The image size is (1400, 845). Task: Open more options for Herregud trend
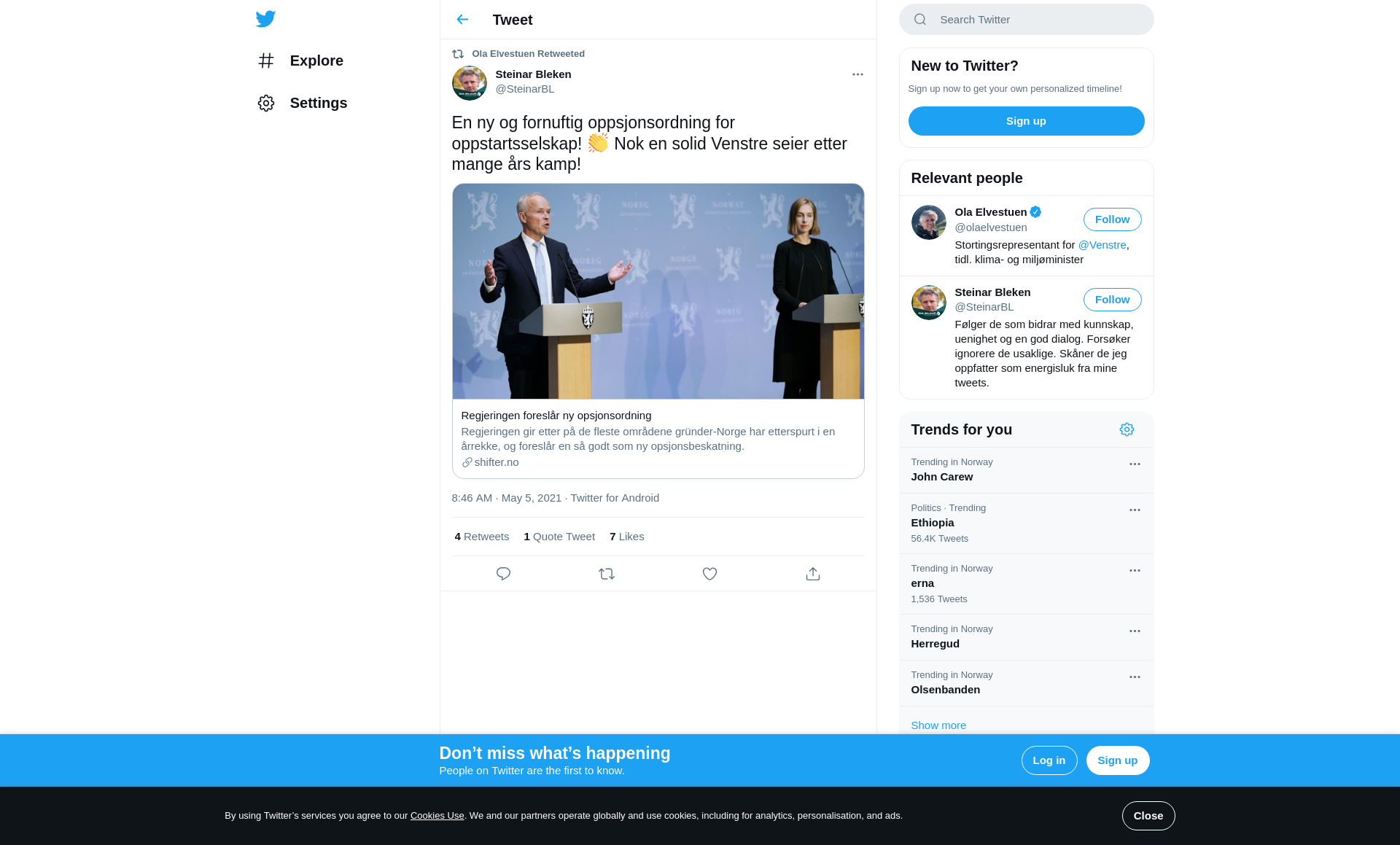(1135, 631)
